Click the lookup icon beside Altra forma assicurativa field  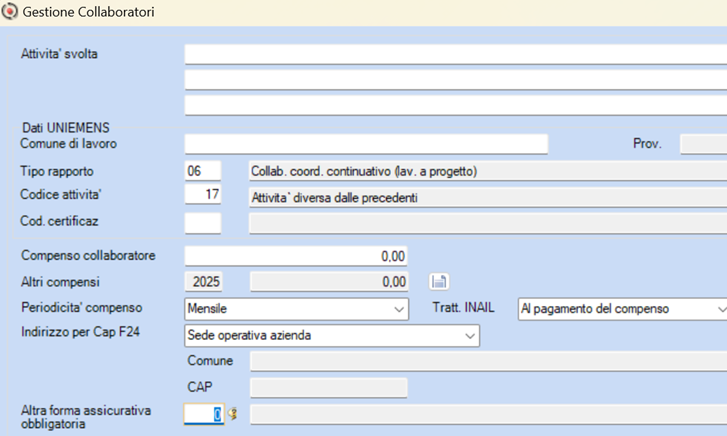tap(232, 414)
